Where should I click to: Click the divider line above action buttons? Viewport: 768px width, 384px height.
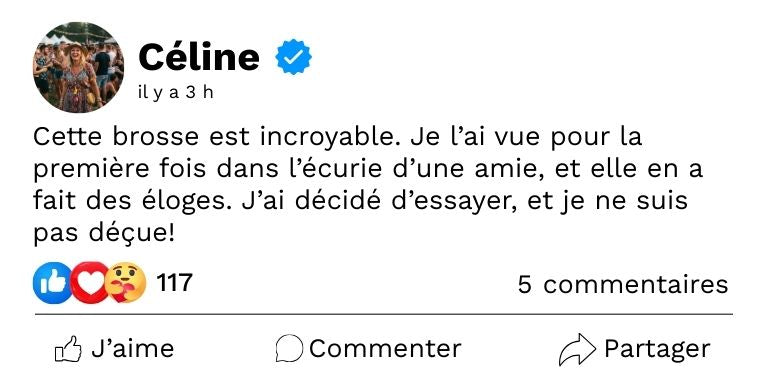384,314
